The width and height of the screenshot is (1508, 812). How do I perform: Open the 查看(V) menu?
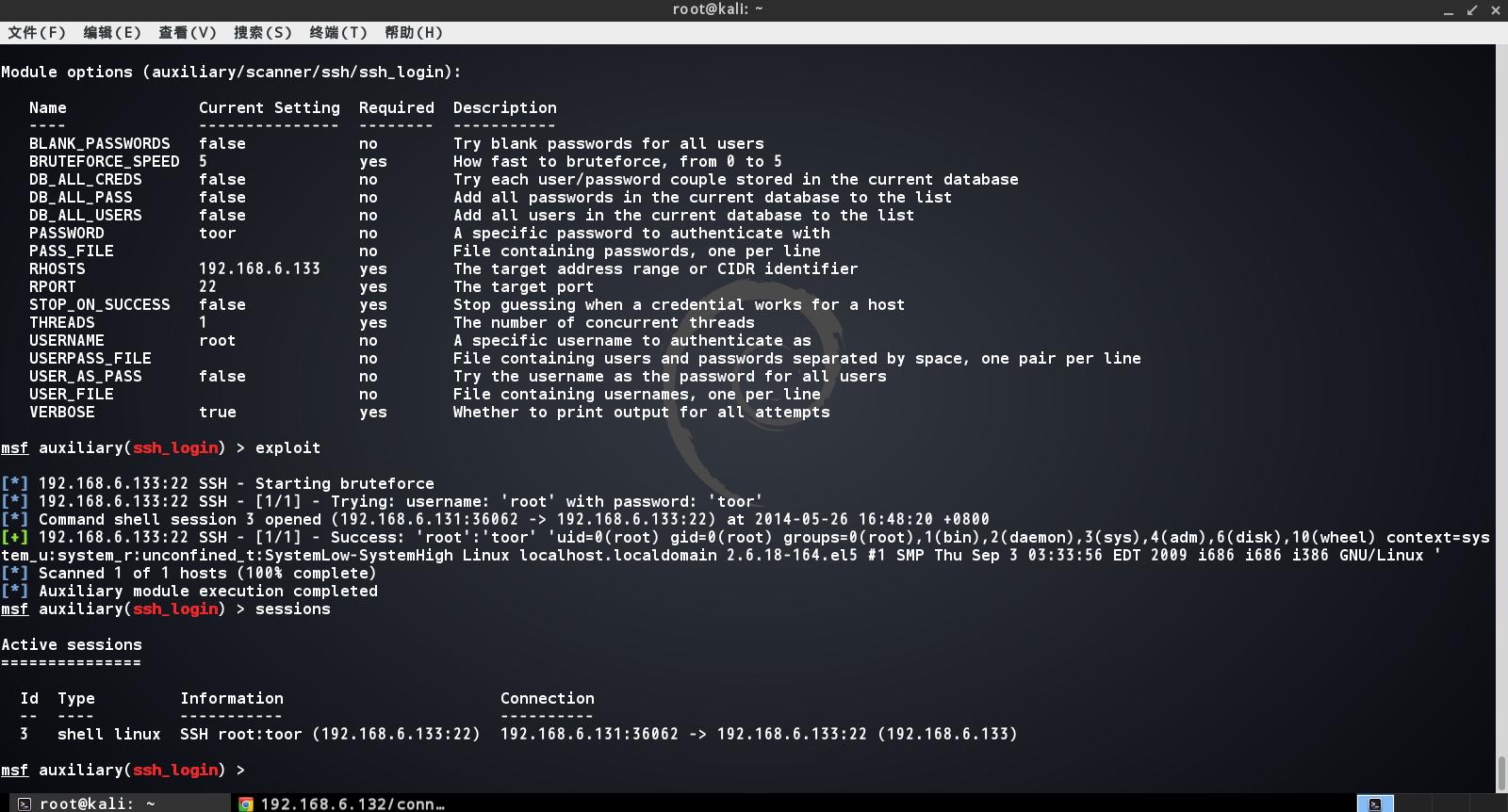click(188, 33)
